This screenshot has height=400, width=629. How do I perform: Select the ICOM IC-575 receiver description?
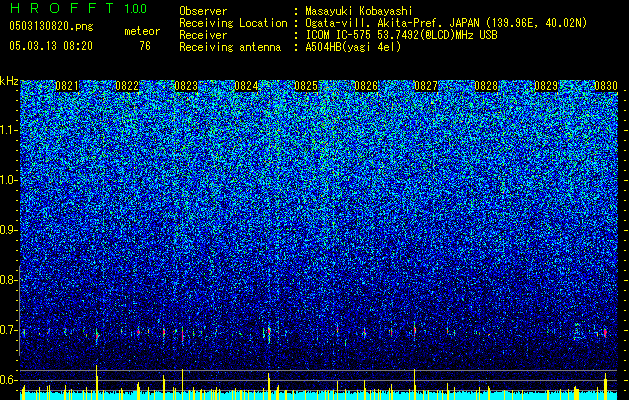[402, 35]
